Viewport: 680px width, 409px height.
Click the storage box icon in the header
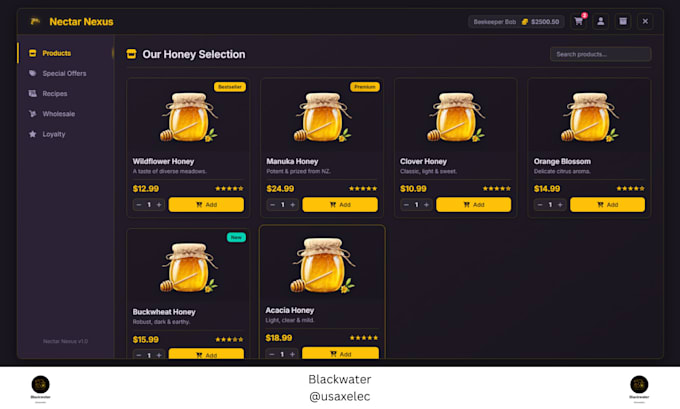623,21
